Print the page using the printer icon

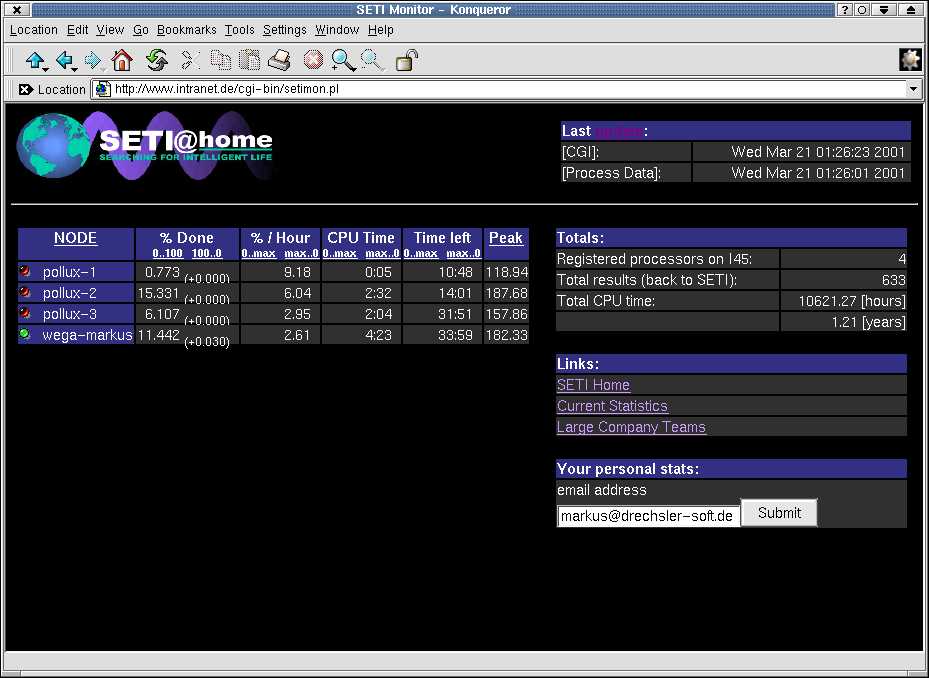[280, 60]
